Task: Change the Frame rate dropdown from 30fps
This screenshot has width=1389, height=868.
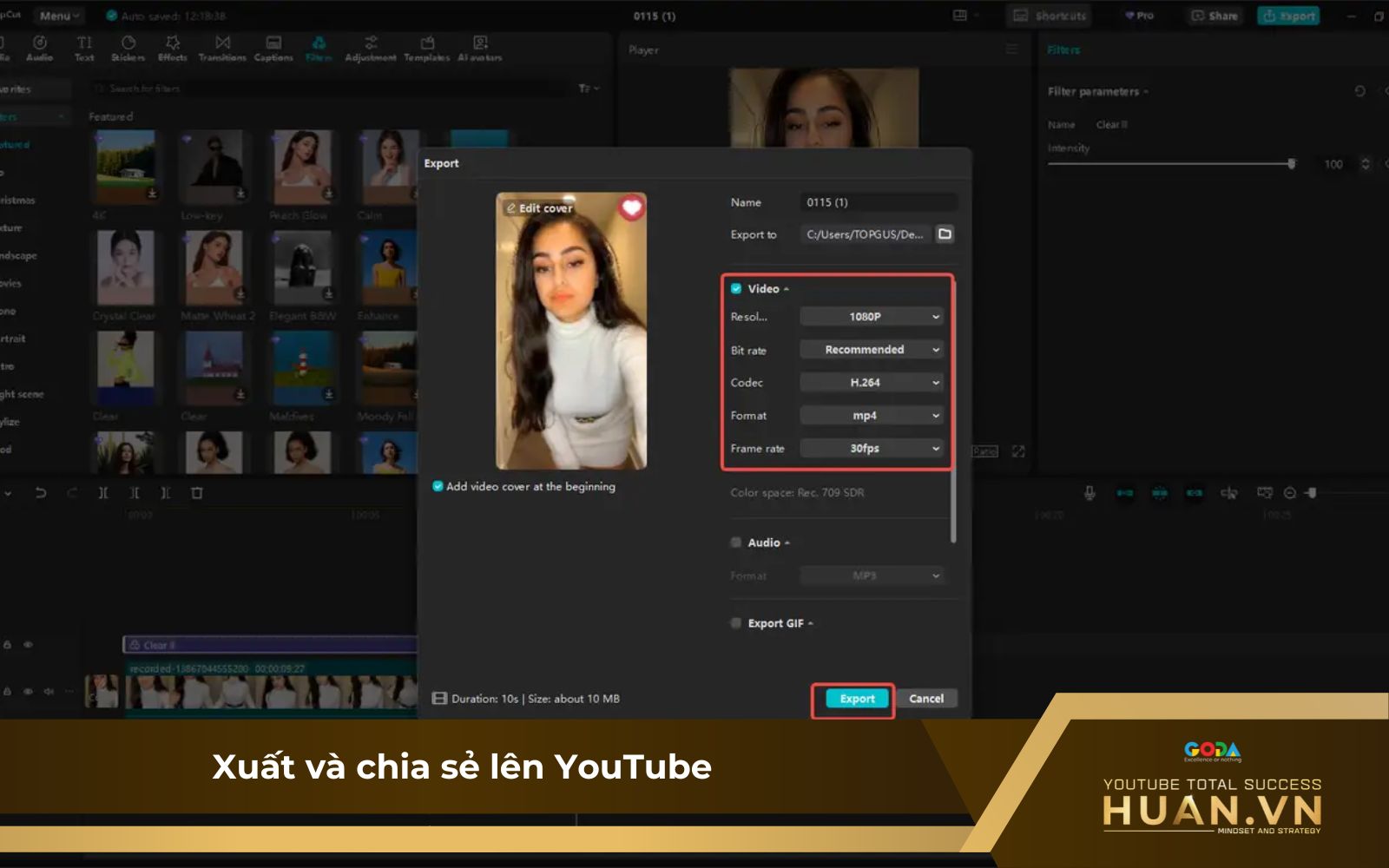Action: 871,448
